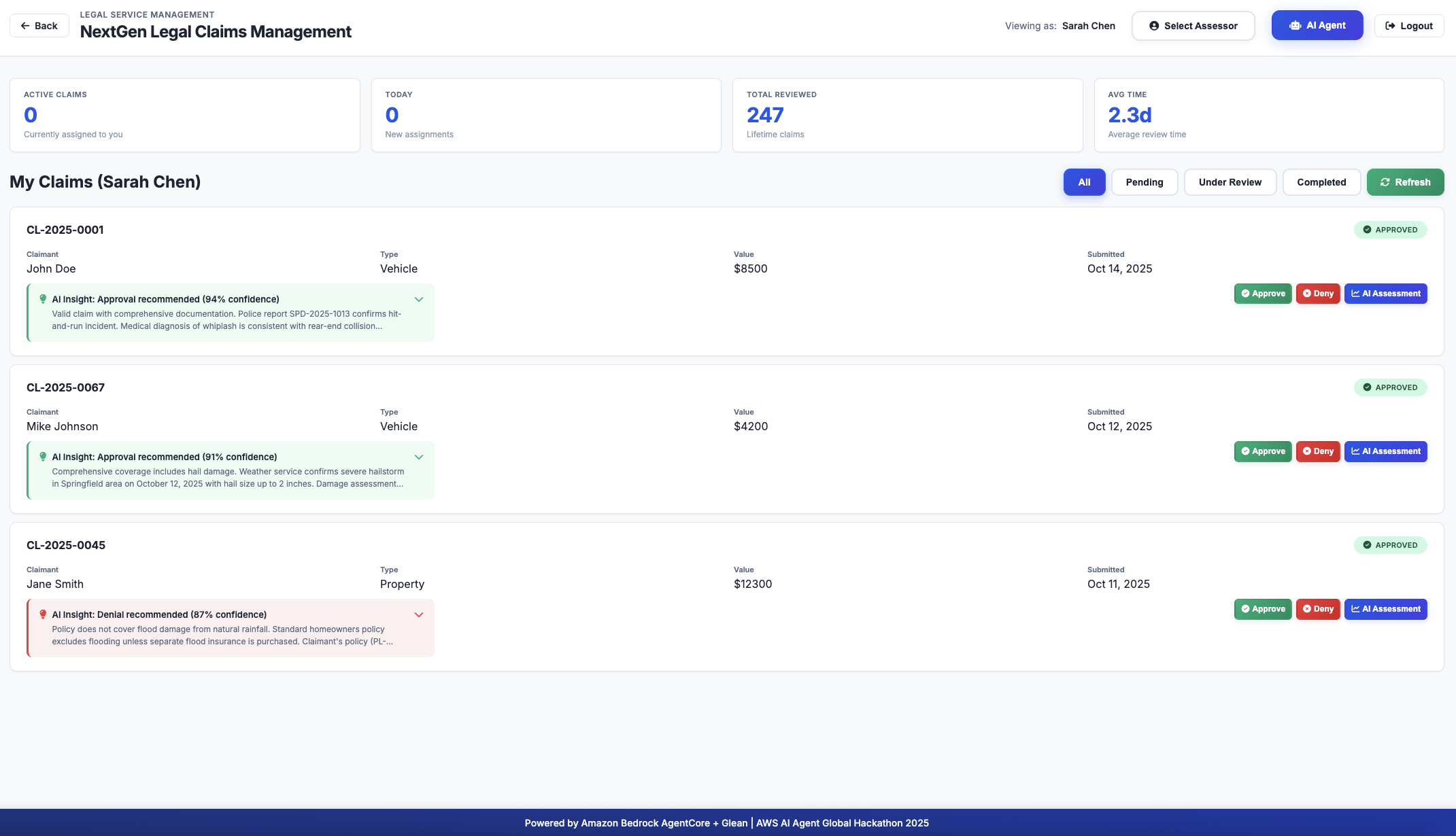The image size is (1456, 836).
Task: Expand Mike Johnson's AI insight chevron
Action: coord(419,457)
